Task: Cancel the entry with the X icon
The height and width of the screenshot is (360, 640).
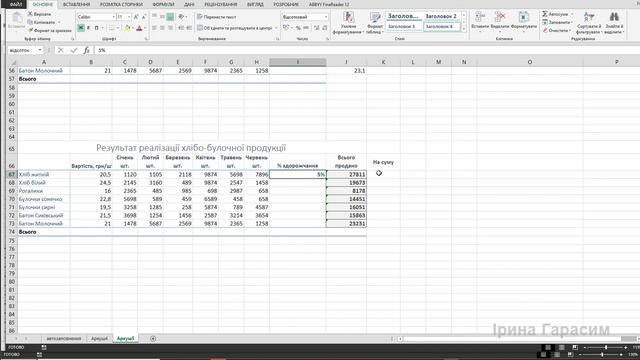Action: [60, 50]
